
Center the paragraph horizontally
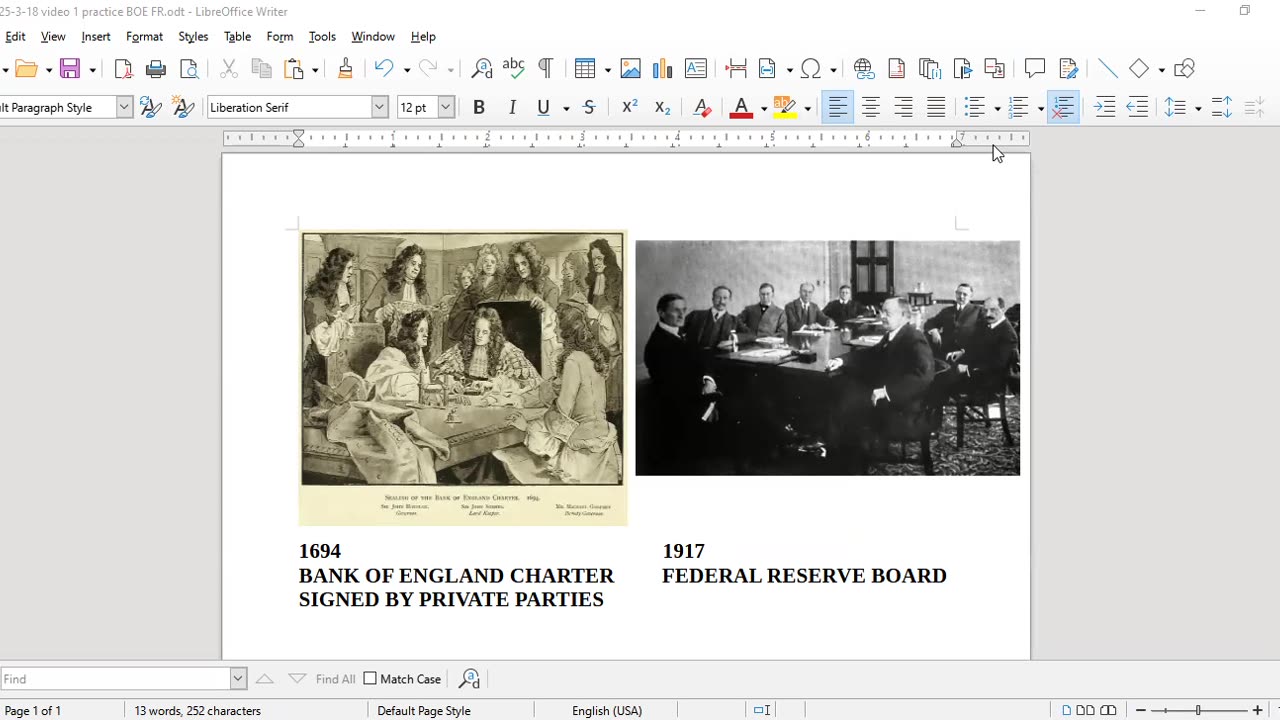pos(871,108)
